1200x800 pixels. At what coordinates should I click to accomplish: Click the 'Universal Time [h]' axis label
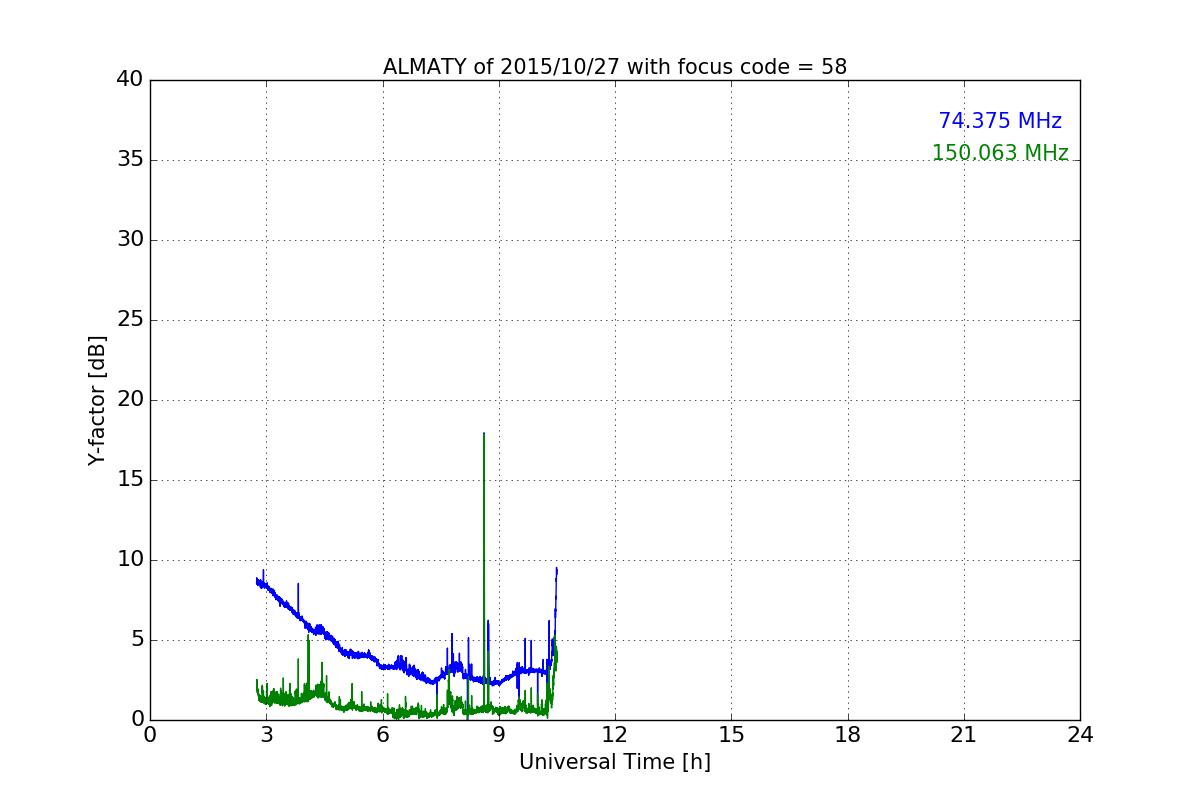(615, 762)
